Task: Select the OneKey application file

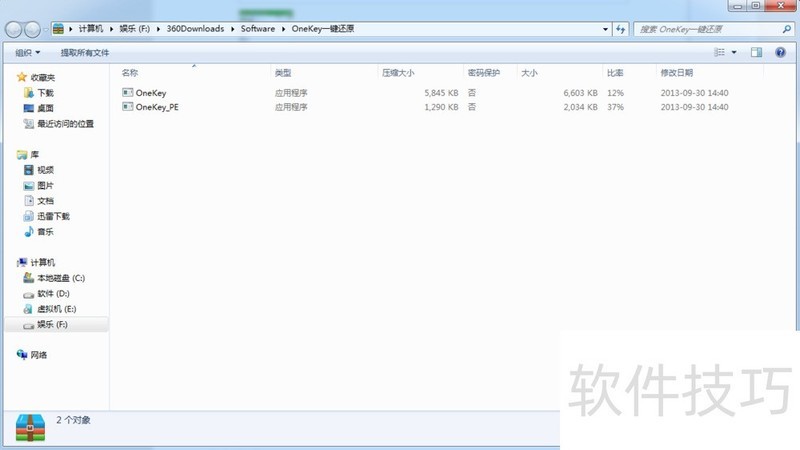Action: coord(151,93)
